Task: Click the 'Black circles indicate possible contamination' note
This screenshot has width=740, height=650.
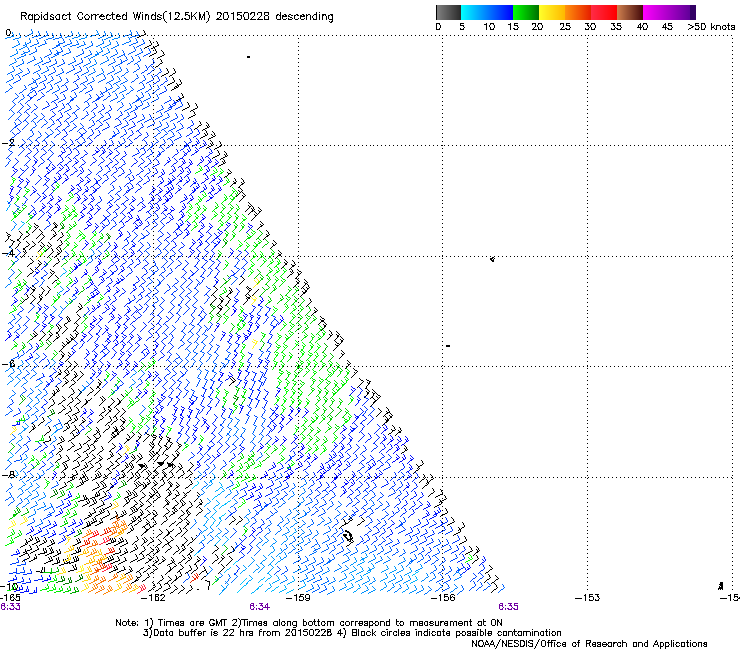Action: tap(449, 633)
